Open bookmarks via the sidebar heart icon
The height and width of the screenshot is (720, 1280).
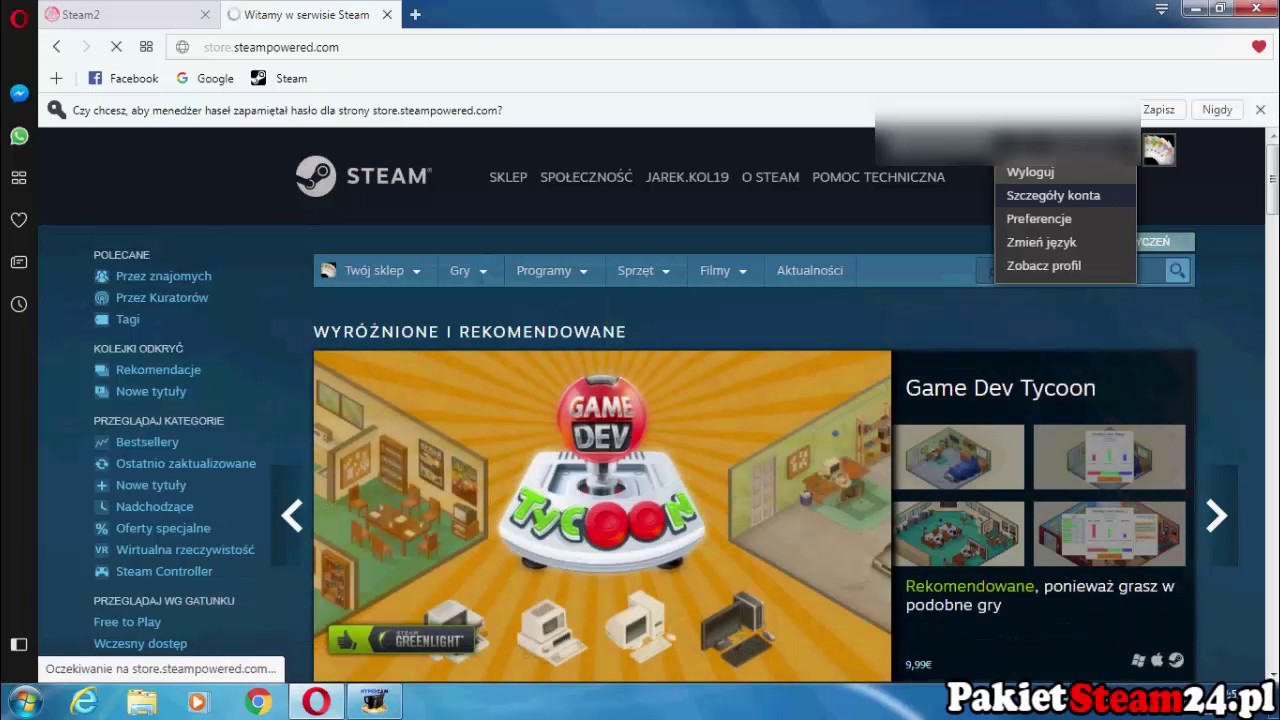19,220
